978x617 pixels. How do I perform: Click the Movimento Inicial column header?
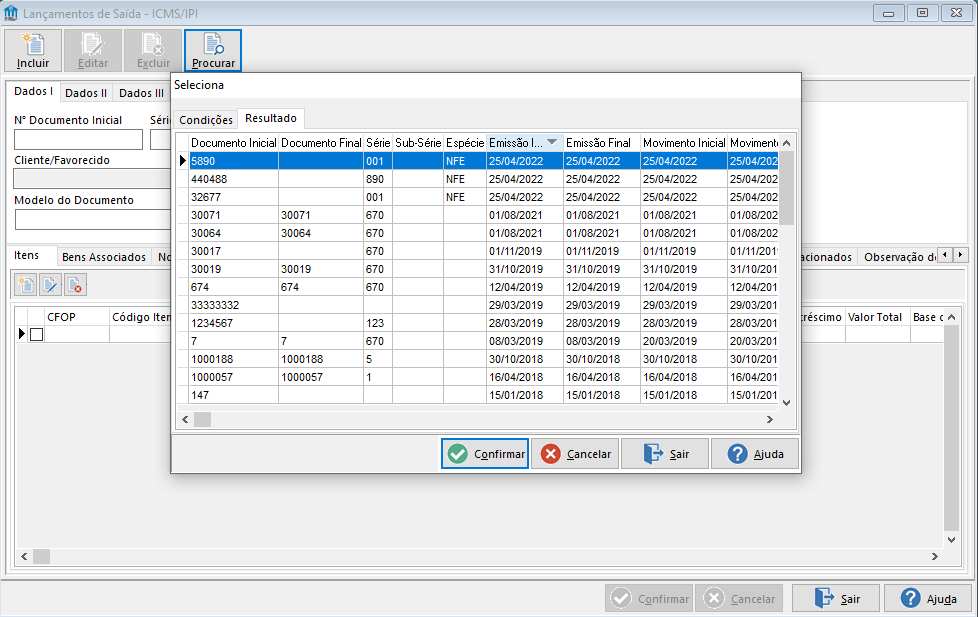click(684, 143)
